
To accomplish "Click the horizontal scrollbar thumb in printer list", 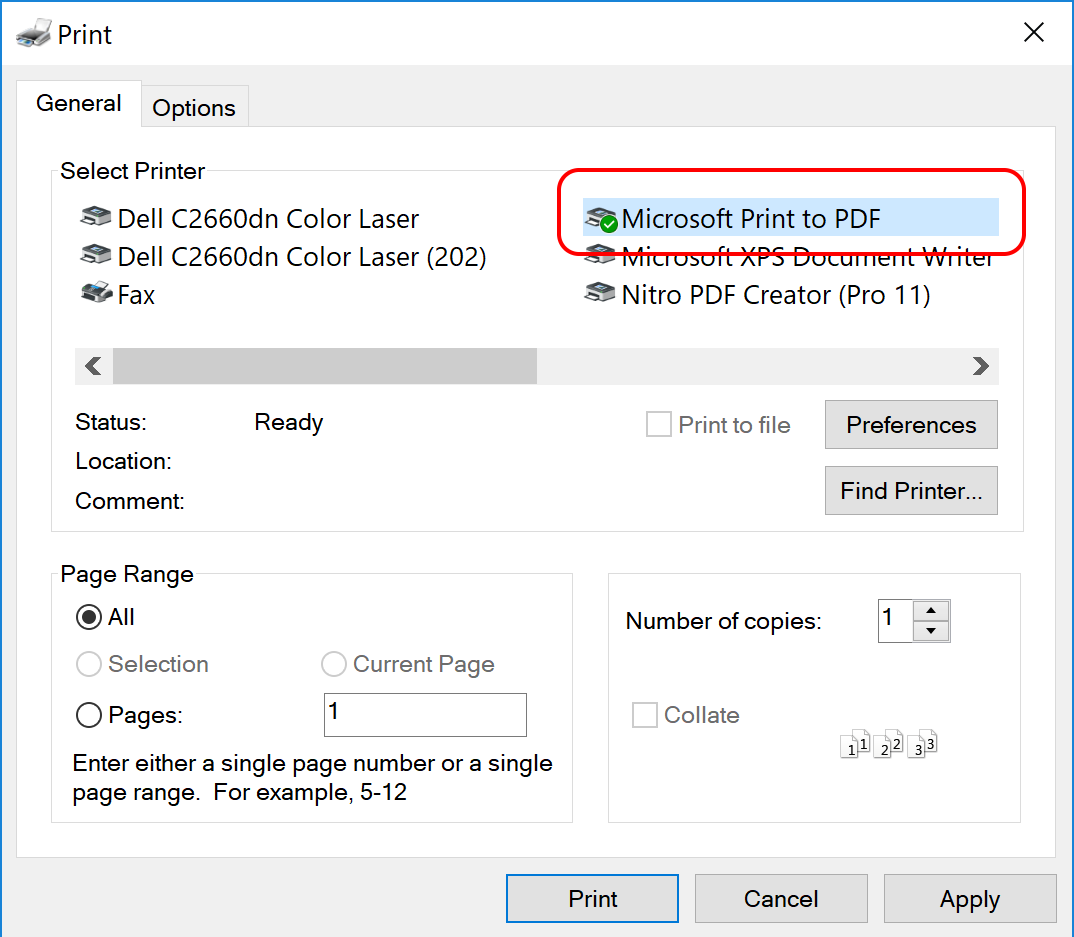I will tap(325, 366).
